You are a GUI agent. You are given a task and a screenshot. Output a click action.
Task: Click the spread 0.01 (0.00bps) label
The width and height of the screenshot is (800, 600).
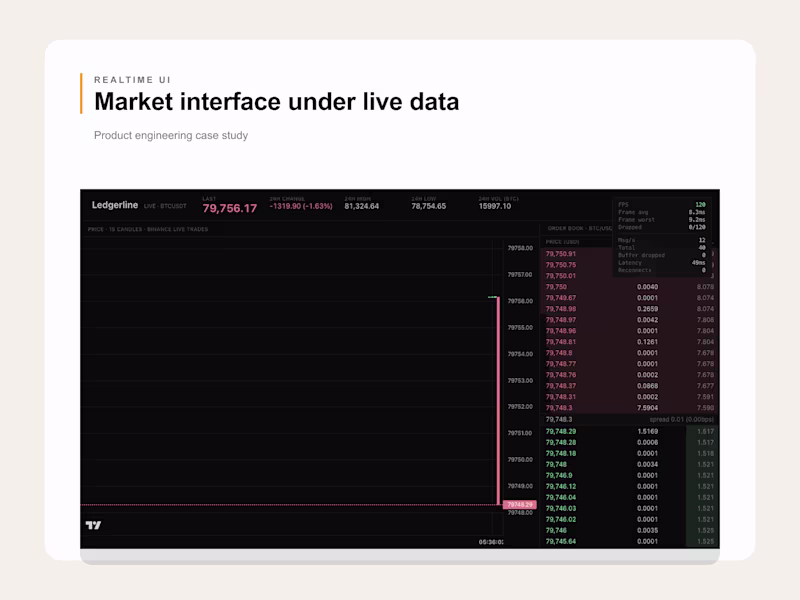click(x=682, y=419)
